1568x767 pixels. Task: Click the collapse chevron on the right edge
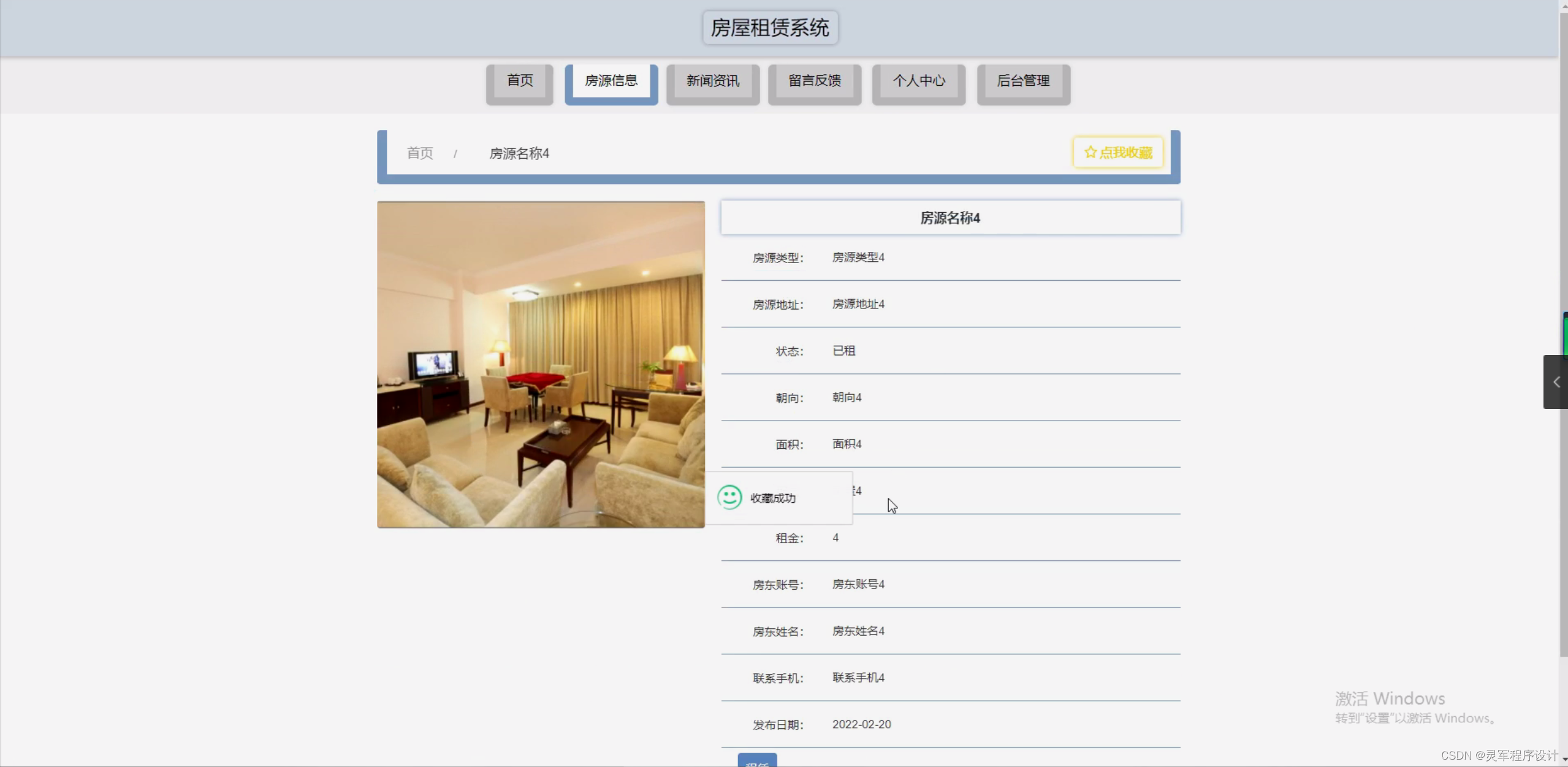tap(1556, 381)
